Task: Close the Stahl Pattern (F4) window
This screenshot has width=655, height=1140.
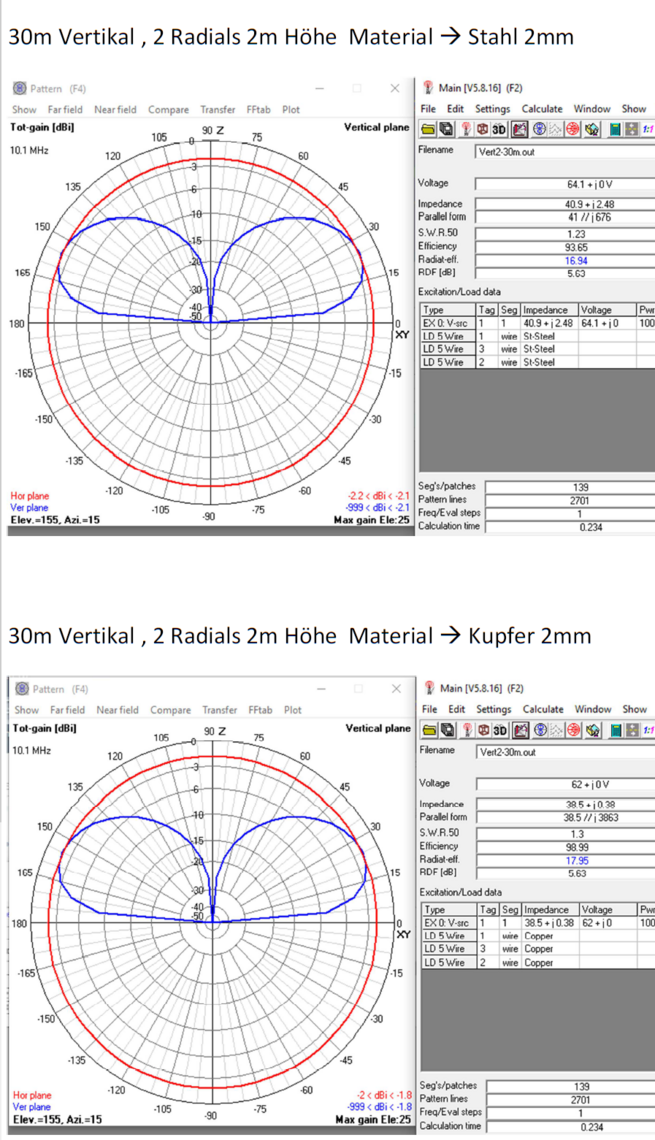Action: (x=395, y=88)
